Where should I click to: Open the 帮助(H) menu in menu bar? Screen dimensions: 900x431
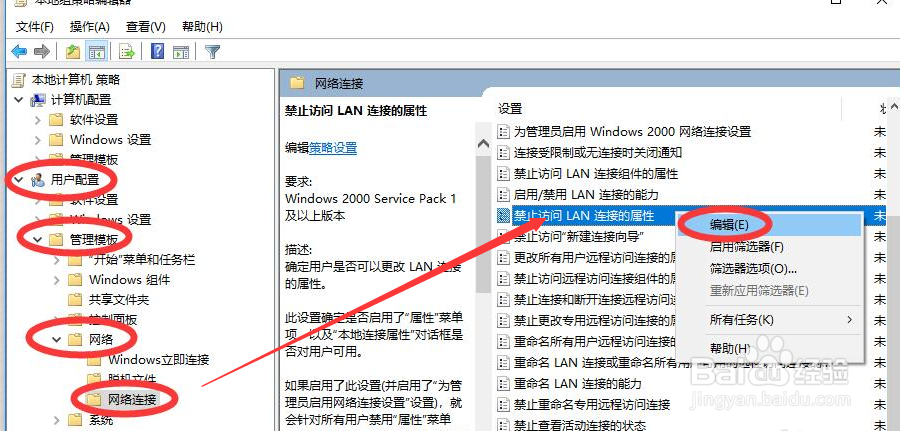[x=201, y=26]
